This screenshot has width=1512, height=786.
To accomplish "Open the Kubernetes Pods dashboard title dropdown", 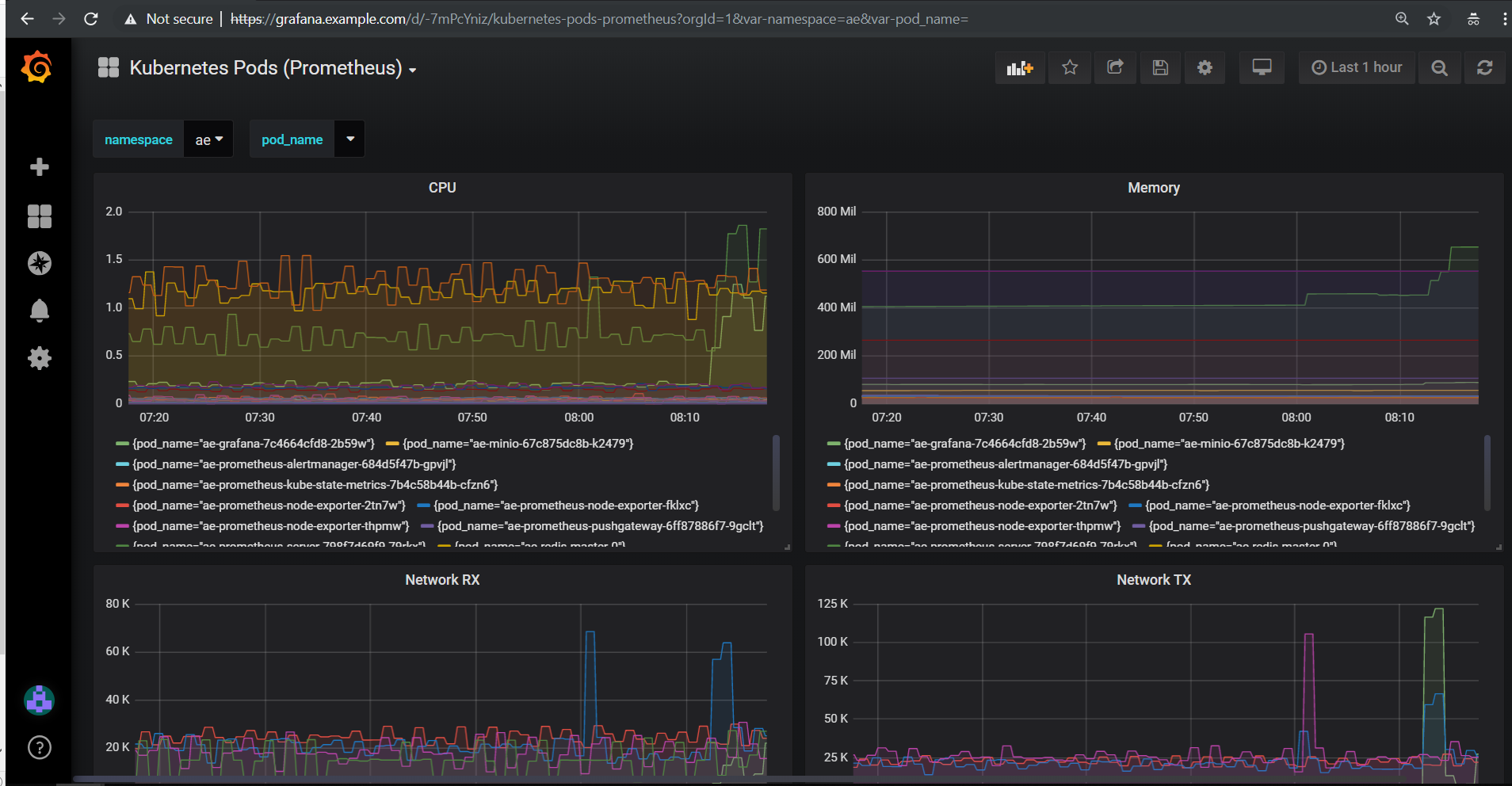I will (273, 68).
